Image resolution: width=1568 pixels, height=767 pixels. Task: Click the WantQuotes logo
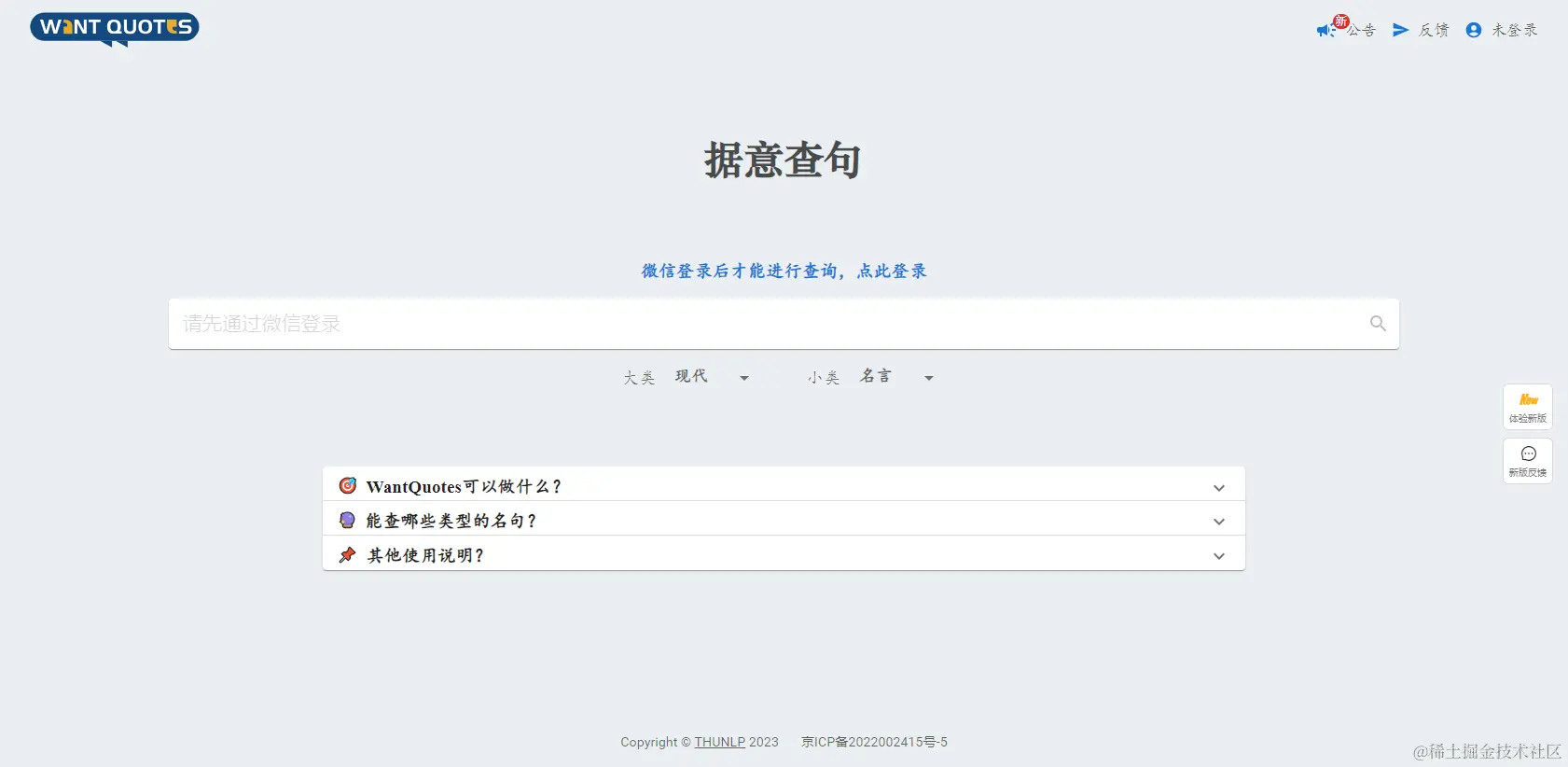(x=114, y=29)
